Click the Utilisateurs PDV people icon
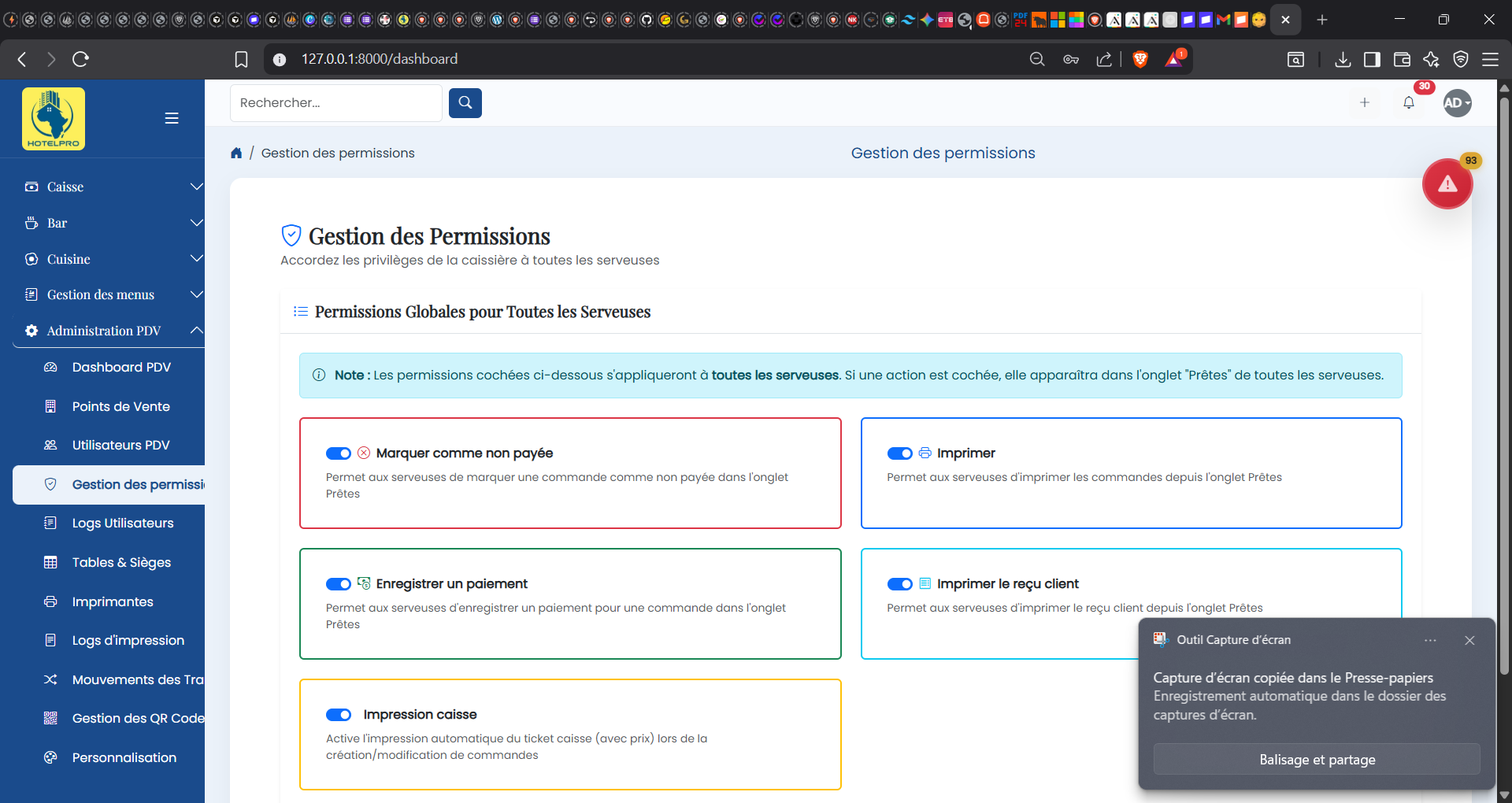The height and width of the screenshot is (803, 1512). coord(50,445)
